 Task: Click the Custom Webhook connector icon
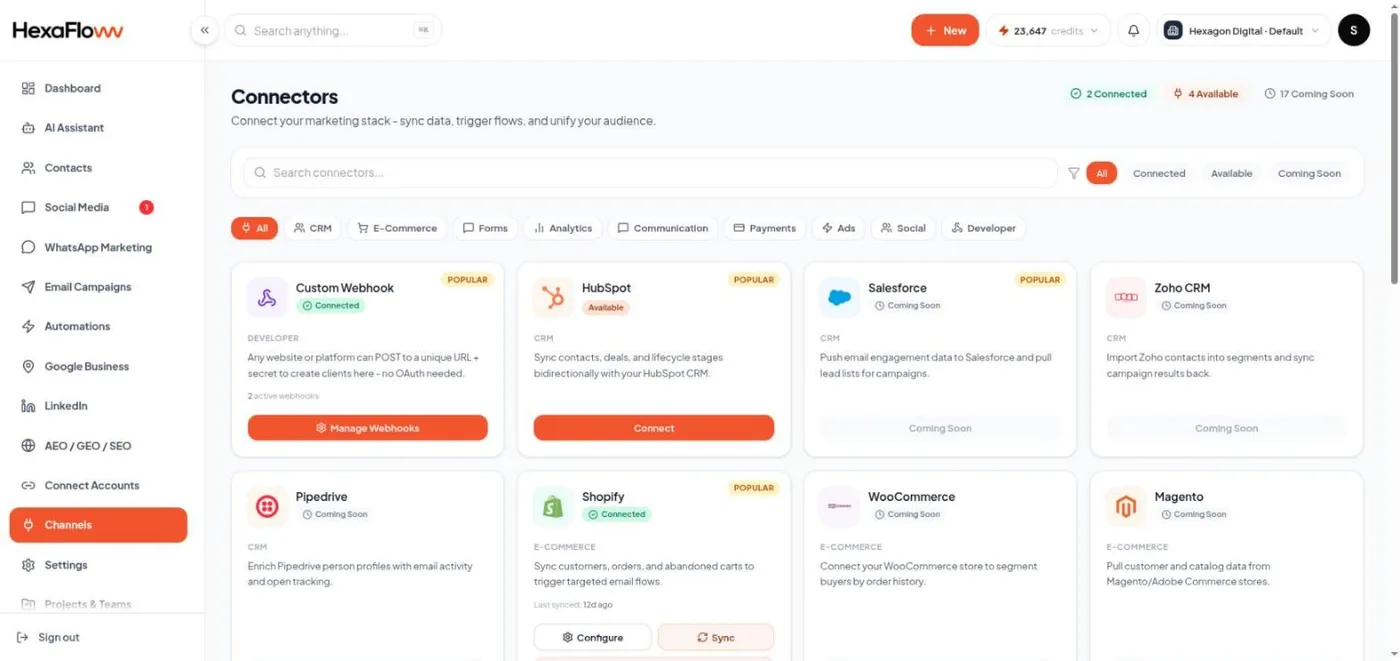[x=267, y=298]
